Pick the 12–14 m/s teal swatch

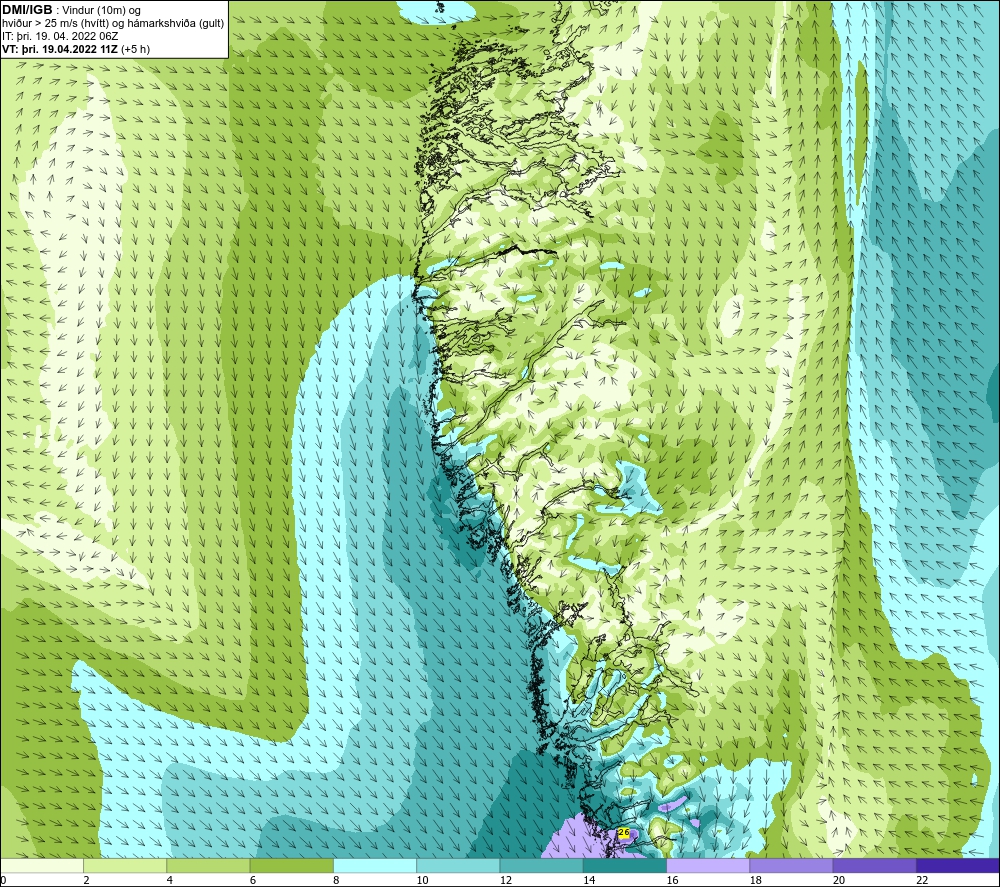(x=541, y=865)
